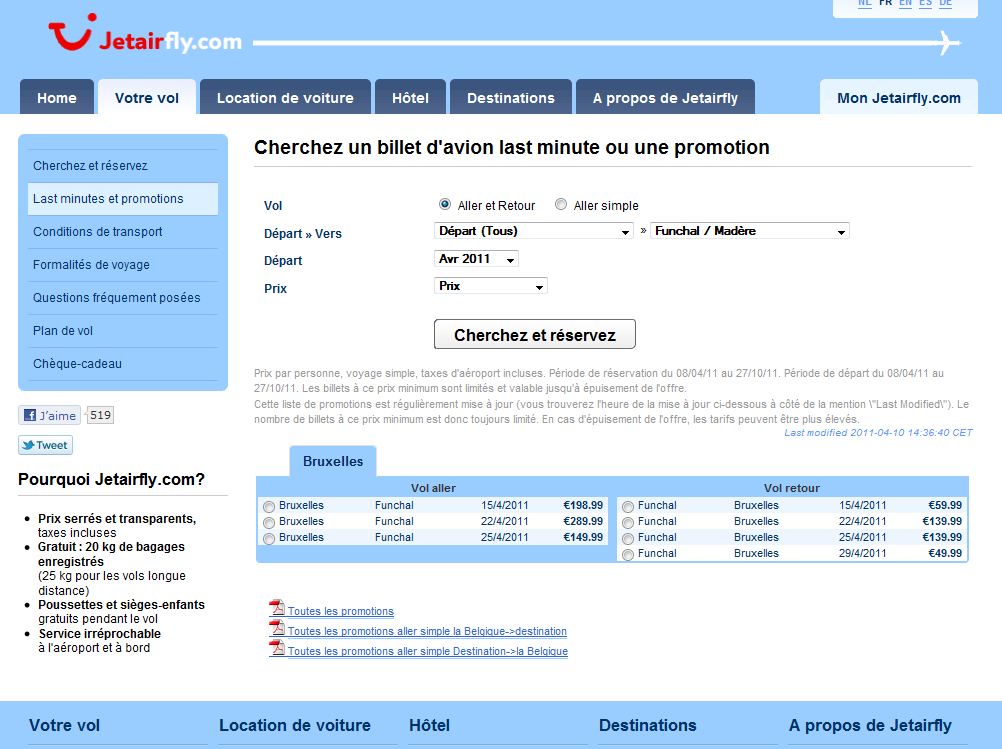Open promotions aller simple la Belgique->destination link
The height and width of the screenshot is (749, 1002).
(x=427, y=631)
